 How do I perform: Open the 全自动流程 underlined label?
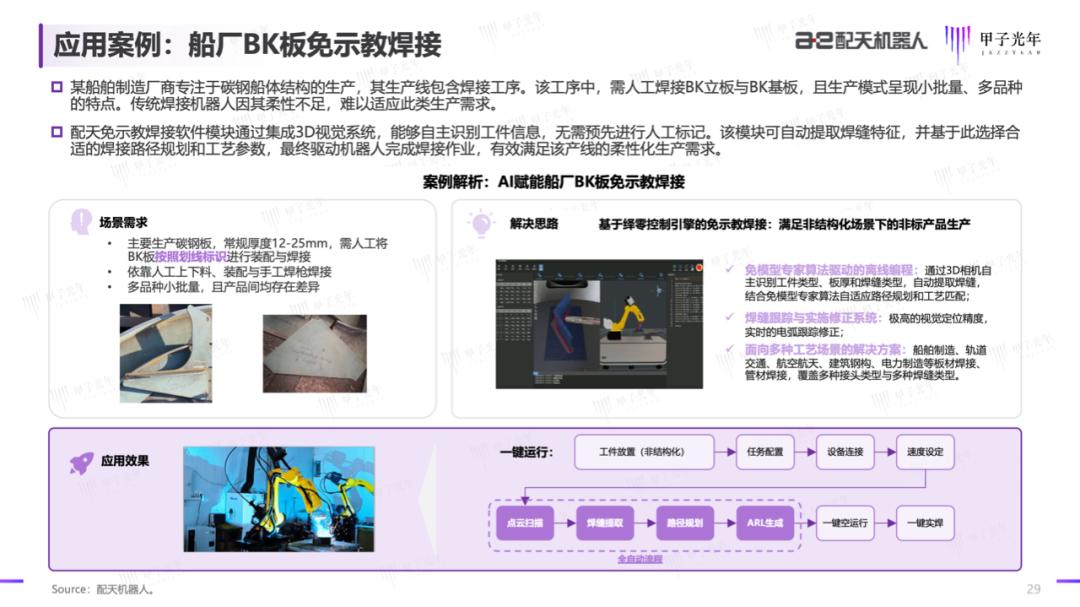click(x=640, y=559)
